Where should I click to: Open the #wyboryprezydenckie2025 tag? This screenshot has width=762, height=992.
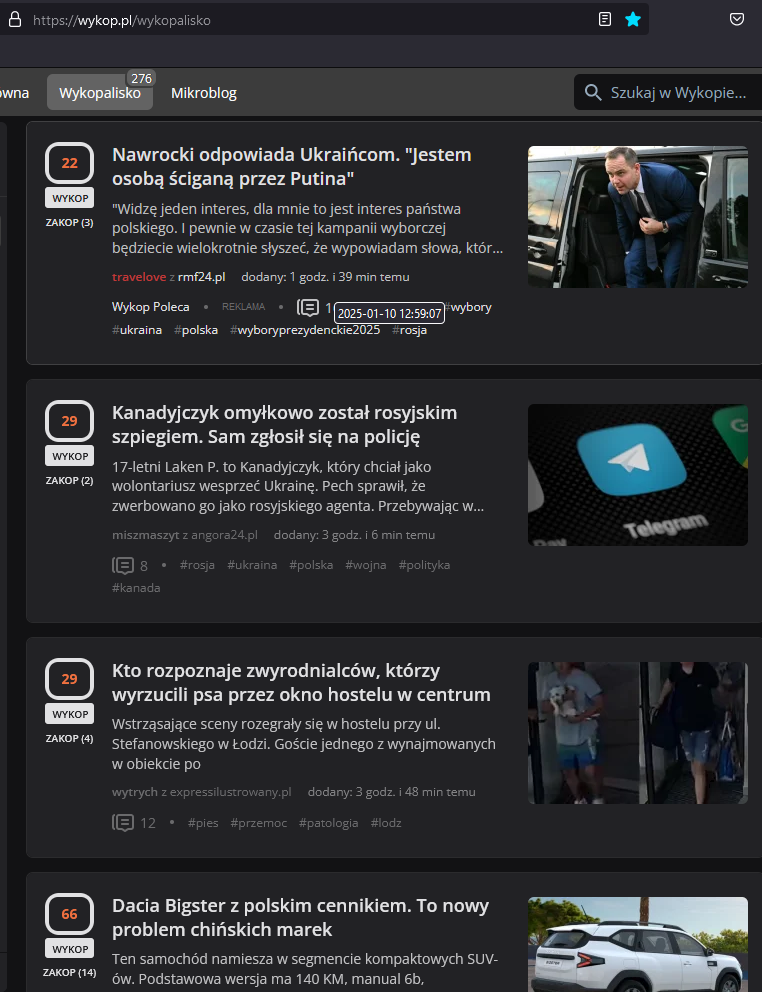click(x=305, y=330)
